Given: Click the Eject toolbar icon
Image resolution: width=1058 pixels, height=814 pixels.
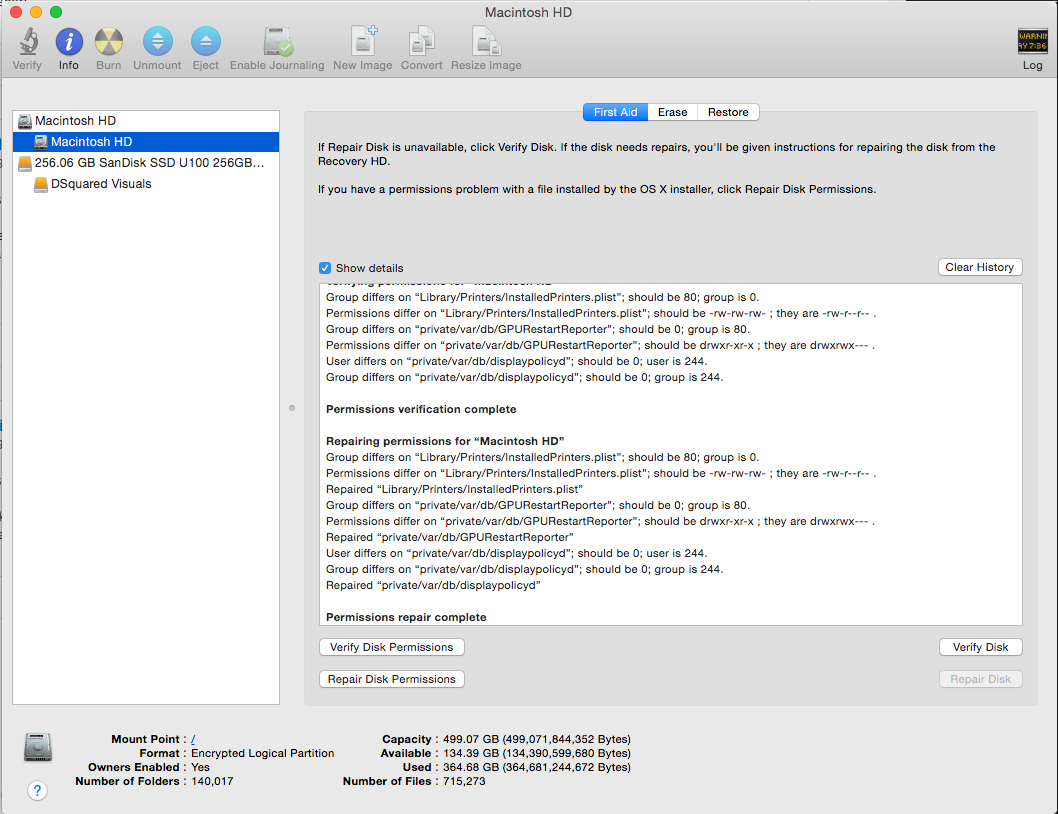Looking at the screenshot, I should [206, 42].
